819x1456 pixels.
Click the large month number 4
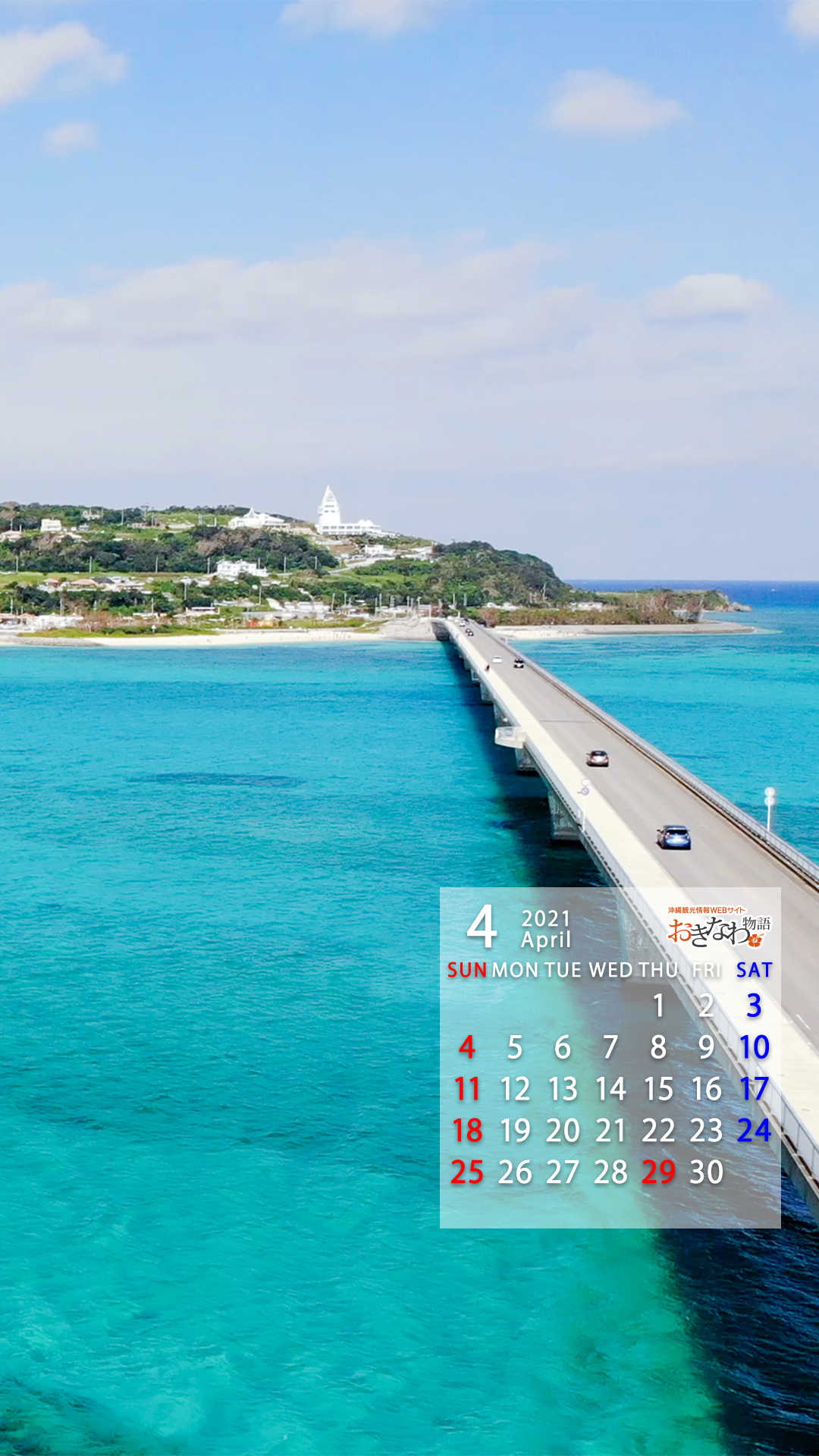point(482,927)
